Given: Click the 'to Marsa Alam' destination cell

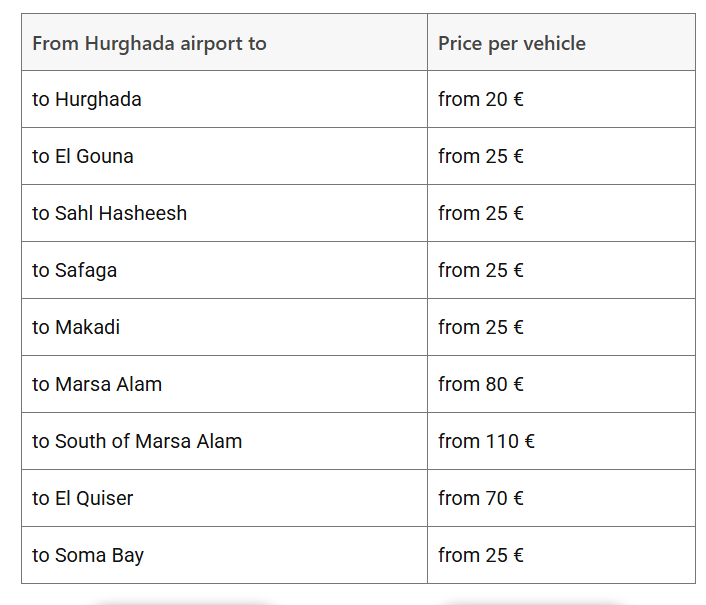Looking at the screenshot, I should point(97,384).
